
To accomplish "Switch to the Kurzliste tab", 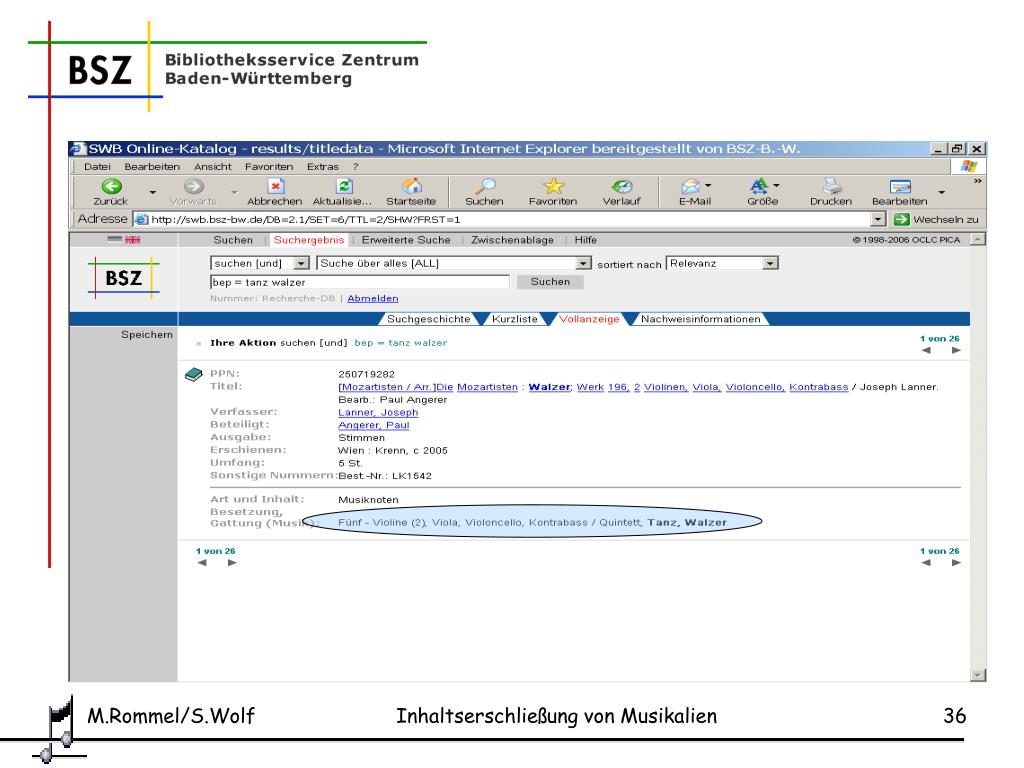I will tap(515, 319).
